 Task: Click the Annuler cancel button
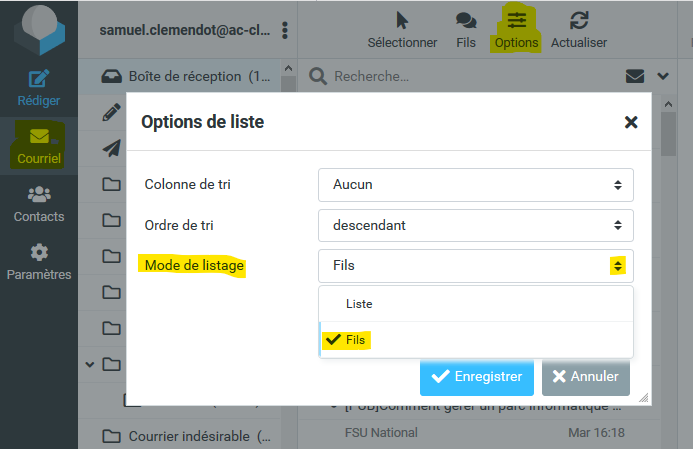pos(586,377)
